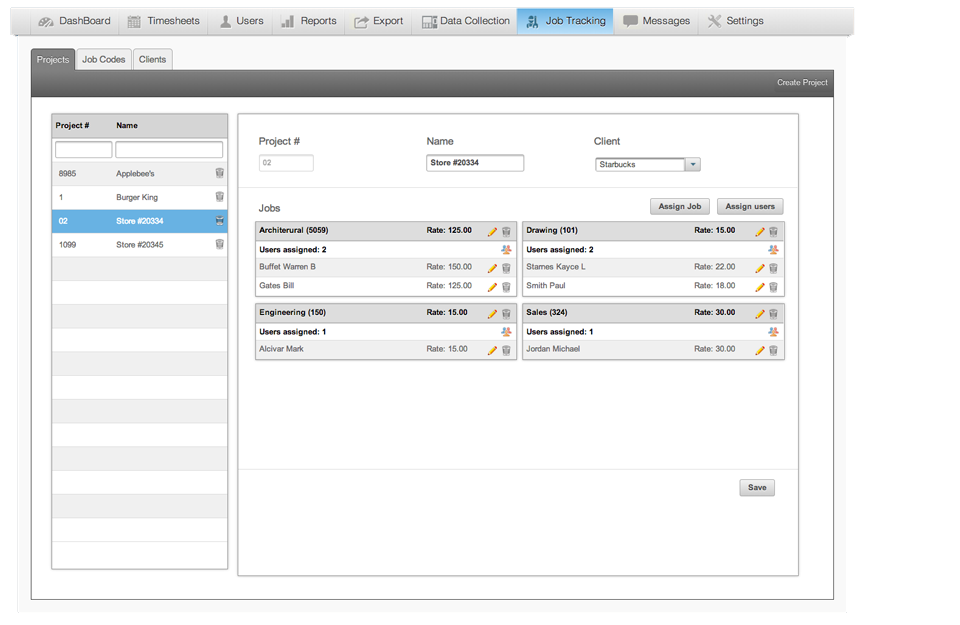Viewport: 960px width, 625px height.
Task: Delete the Applebee's project via trash icon
Action: 220,173
